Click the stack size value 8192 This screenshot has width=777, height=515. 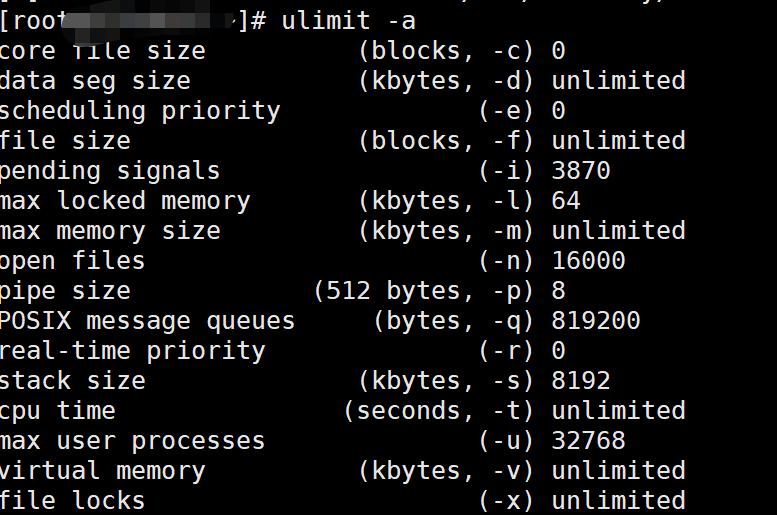pos(581,381)
